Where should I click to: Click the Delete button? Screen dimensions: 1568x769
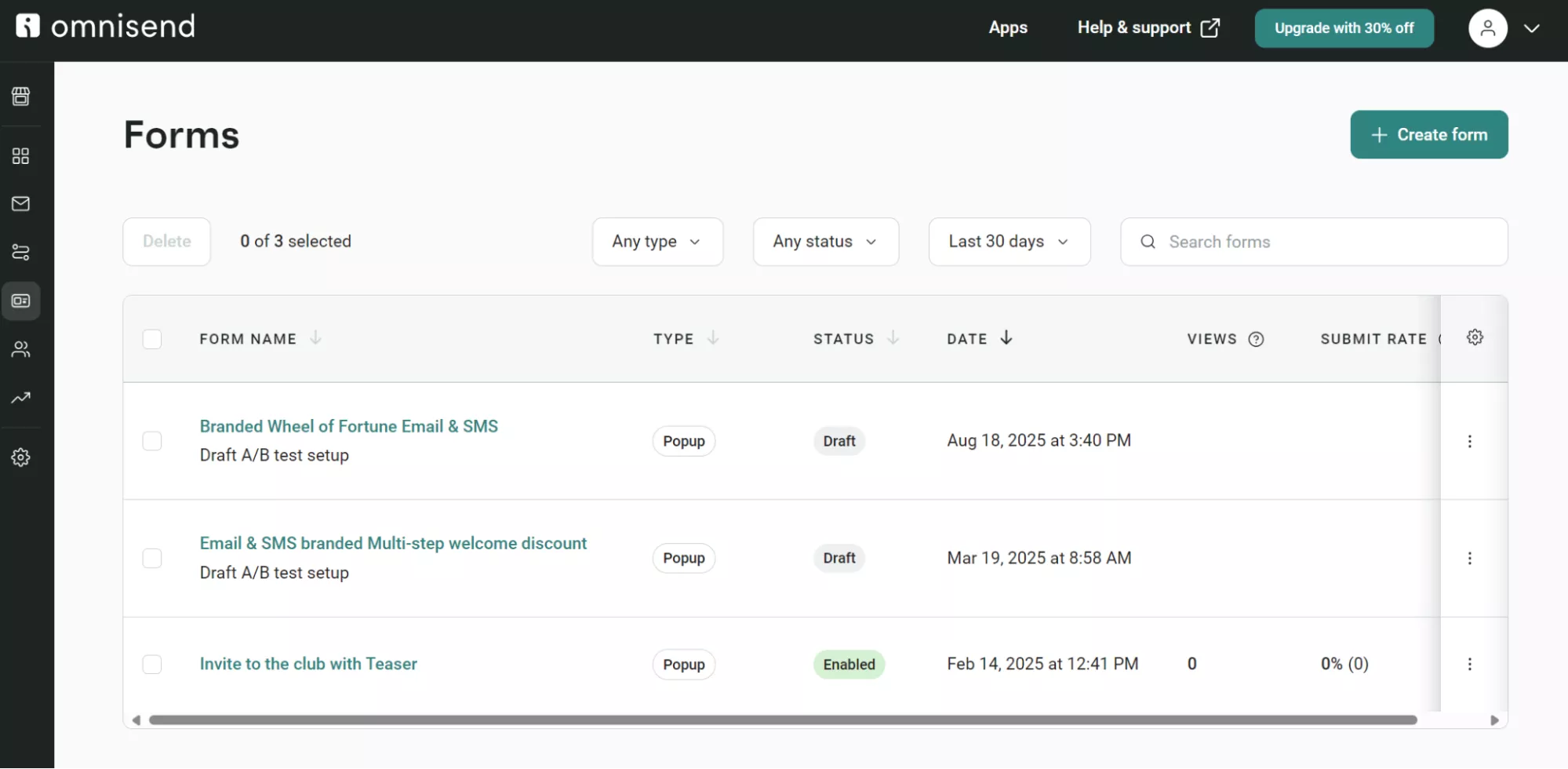click(166, 242)
